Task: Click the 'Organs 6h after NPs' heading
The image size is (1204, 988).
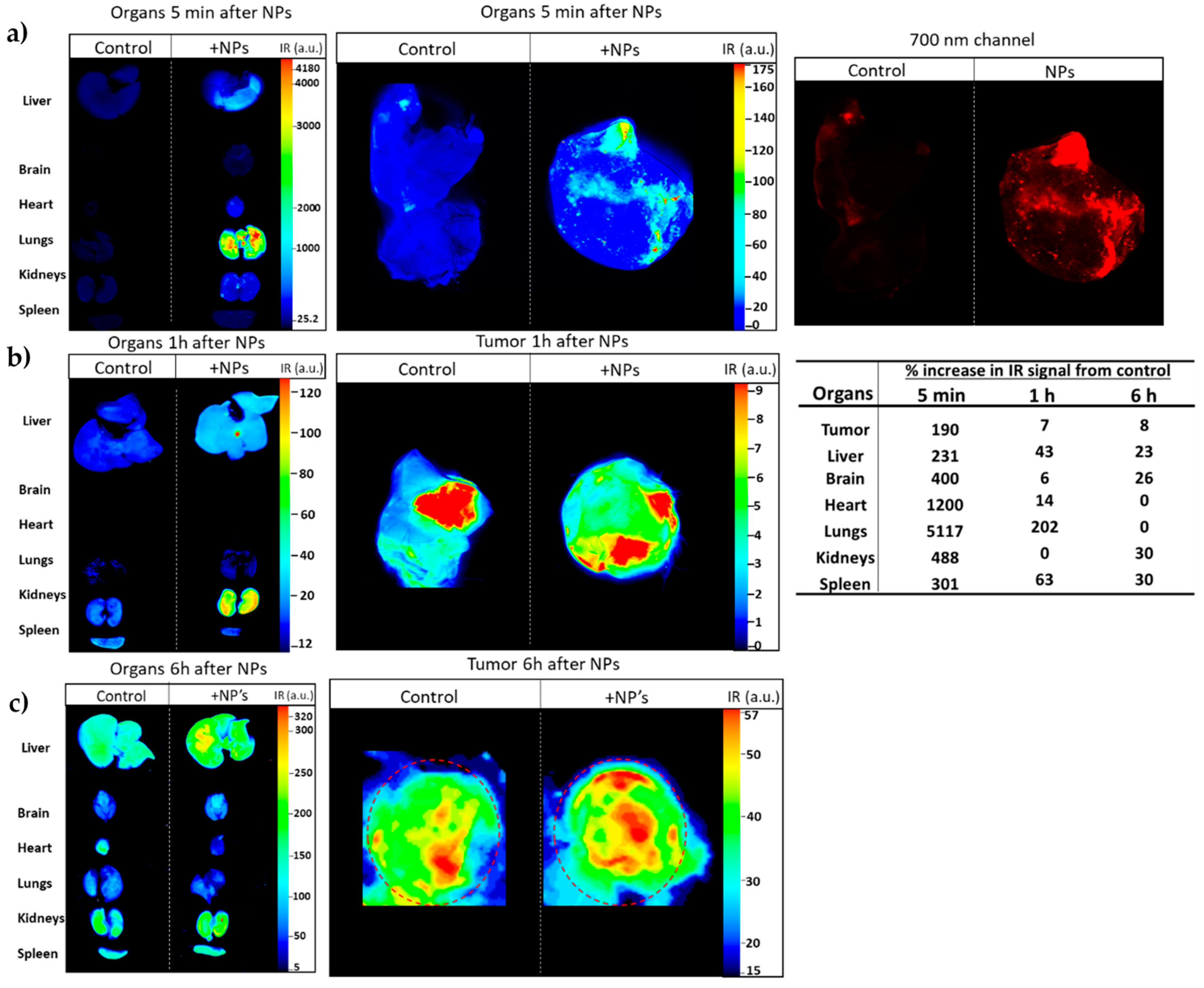Action: tap(188, 668)
